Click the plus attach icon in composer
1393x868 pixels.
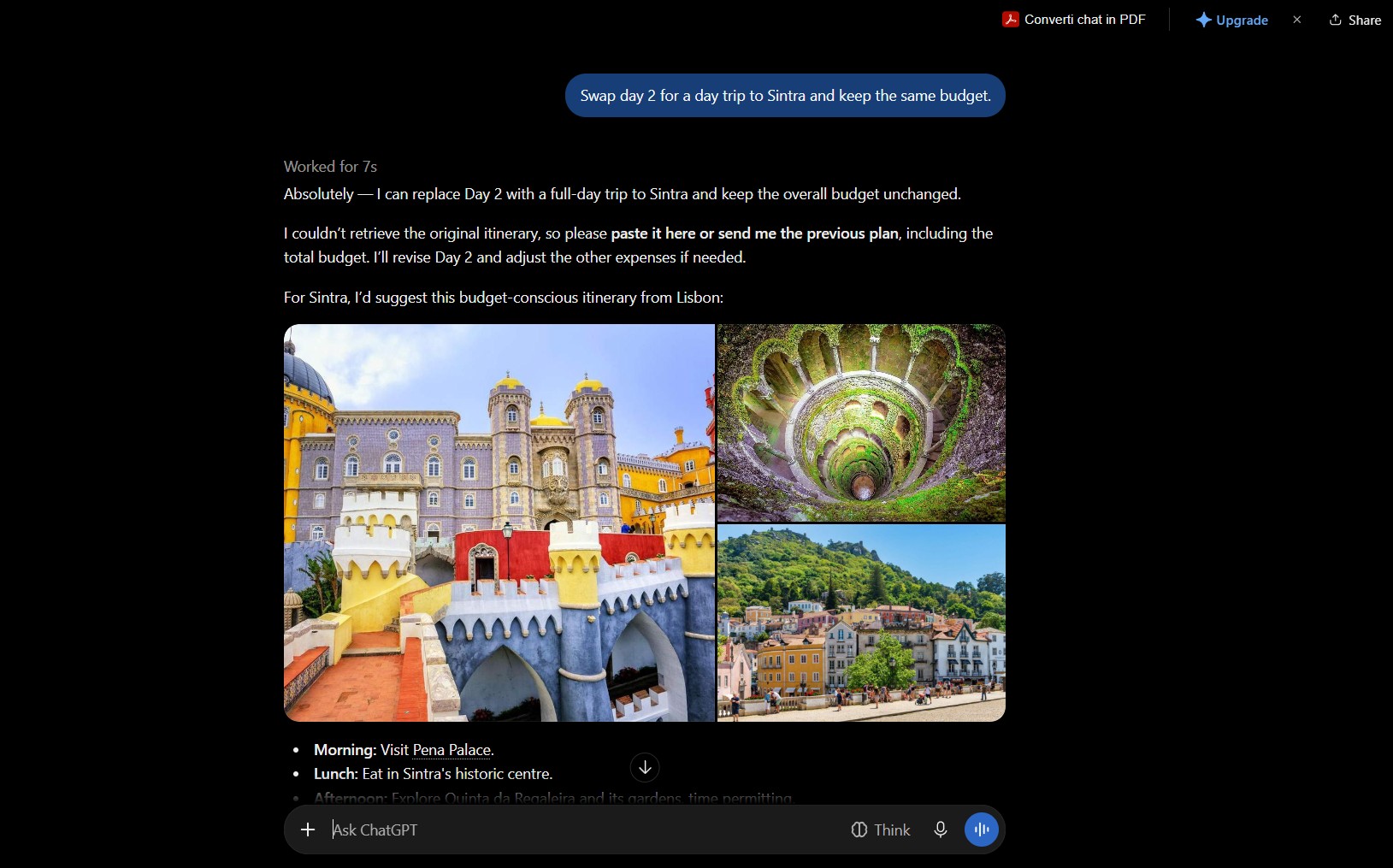[x=308, y=830]
